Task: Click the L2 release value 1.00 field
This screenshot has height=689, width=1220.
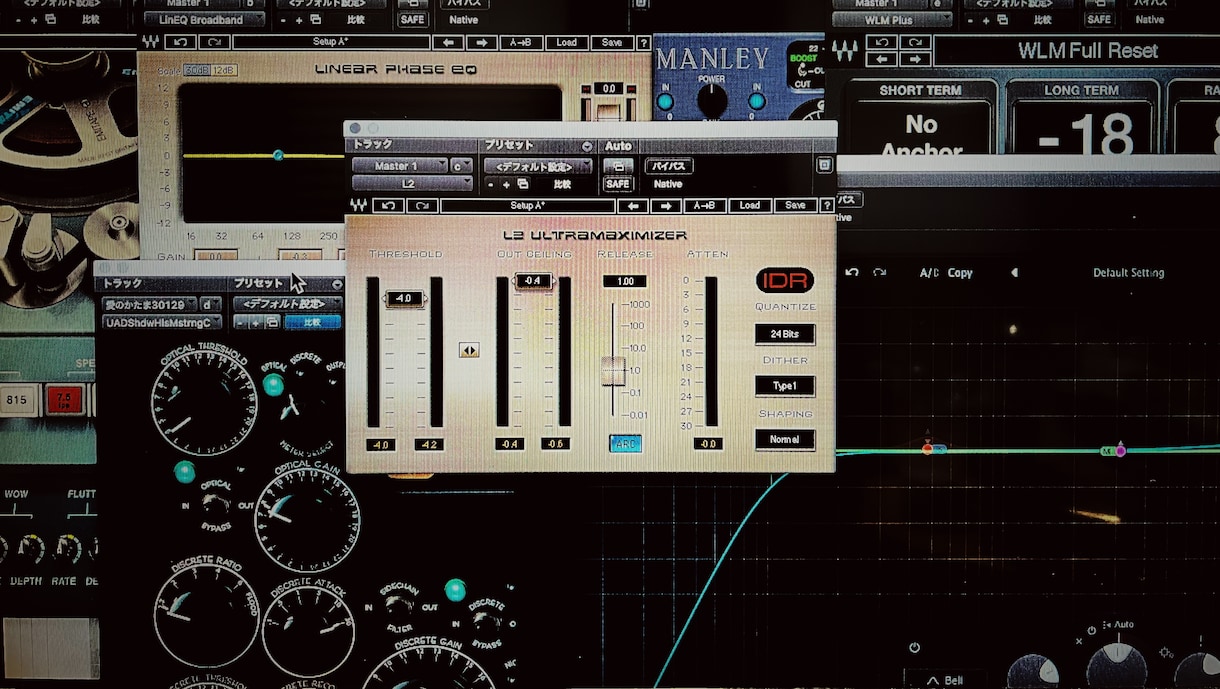Action: pos(625,281)
